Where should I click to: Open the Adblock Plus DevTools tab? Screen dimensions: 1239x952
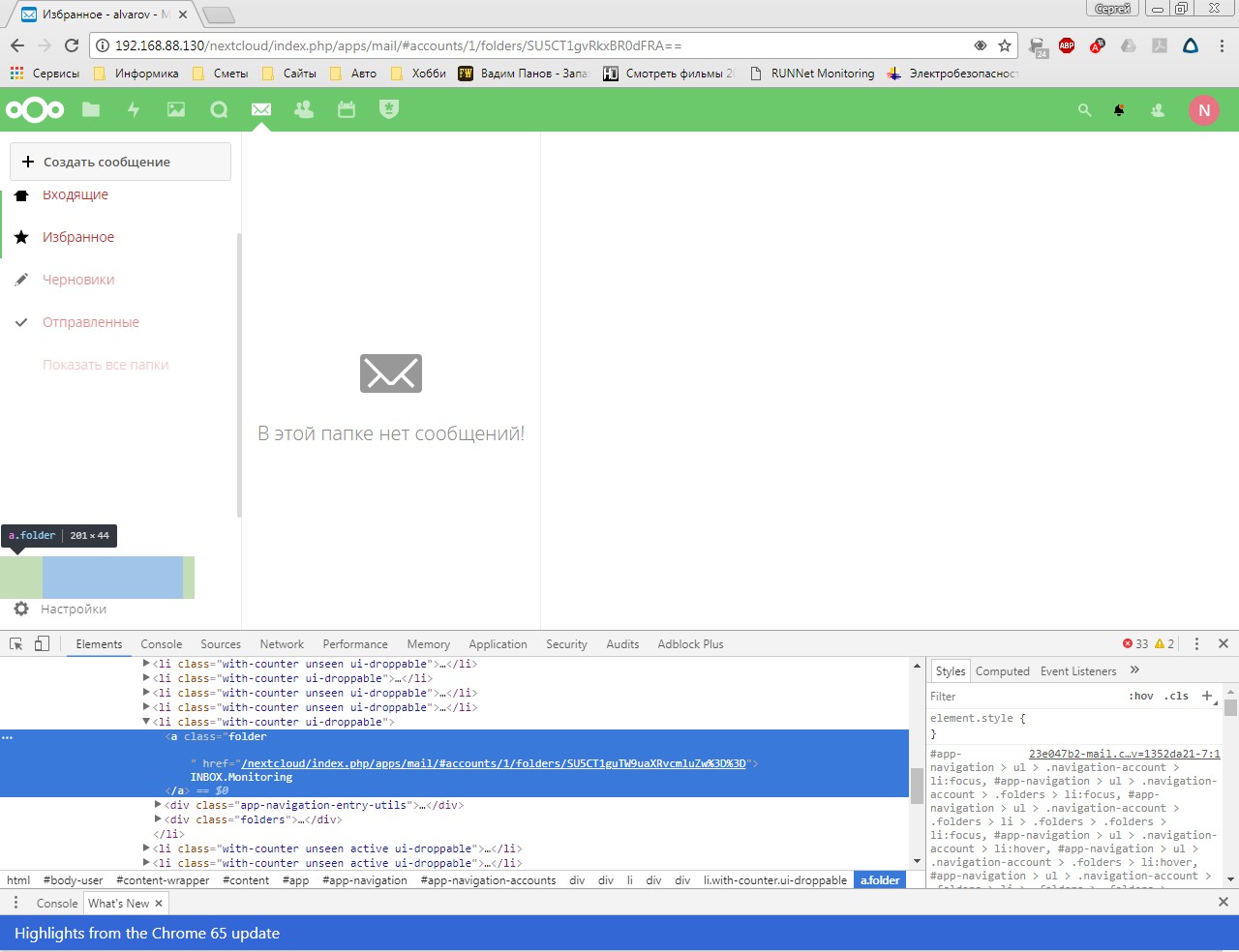pos(690,644)
